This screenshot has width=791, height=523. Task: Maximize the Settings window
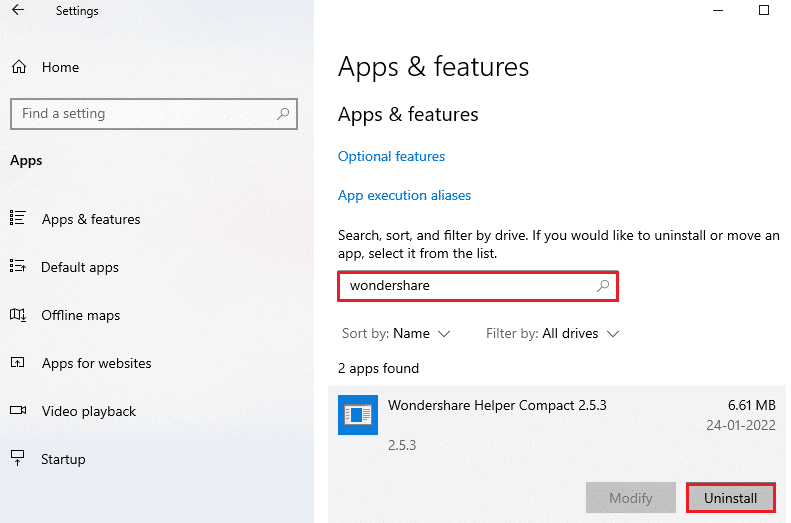point(764,10)
